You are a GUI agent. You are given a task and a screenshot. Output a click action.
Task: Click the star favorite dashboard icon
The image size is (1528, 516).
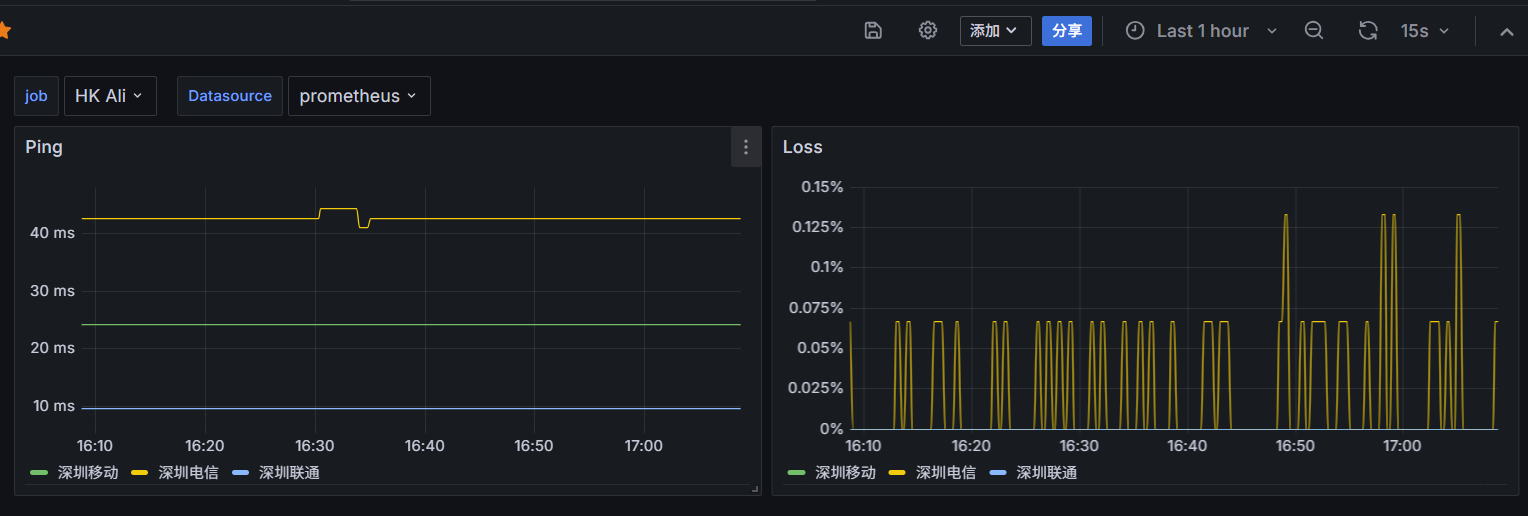pos(4,31)
